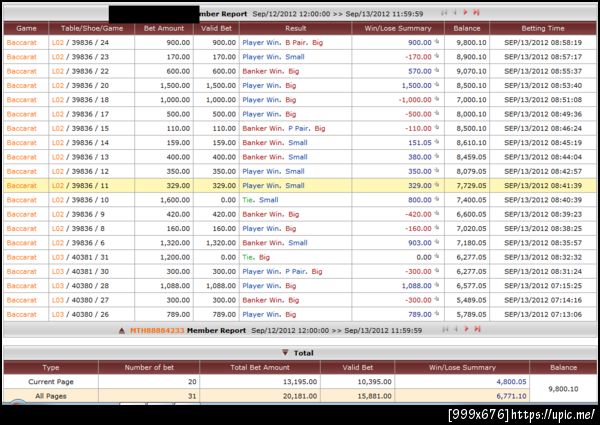
Task: Sort by Betting Time column header
Action: (543, 28)
